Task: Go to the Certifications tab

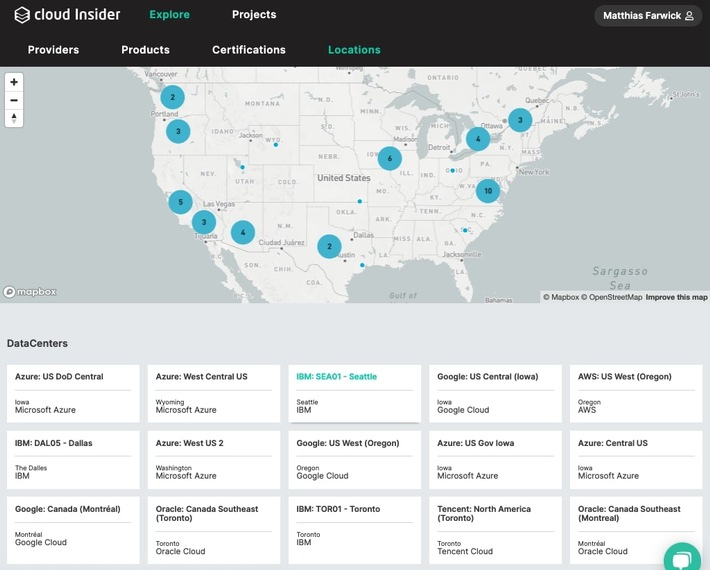Action: point(248,50)
